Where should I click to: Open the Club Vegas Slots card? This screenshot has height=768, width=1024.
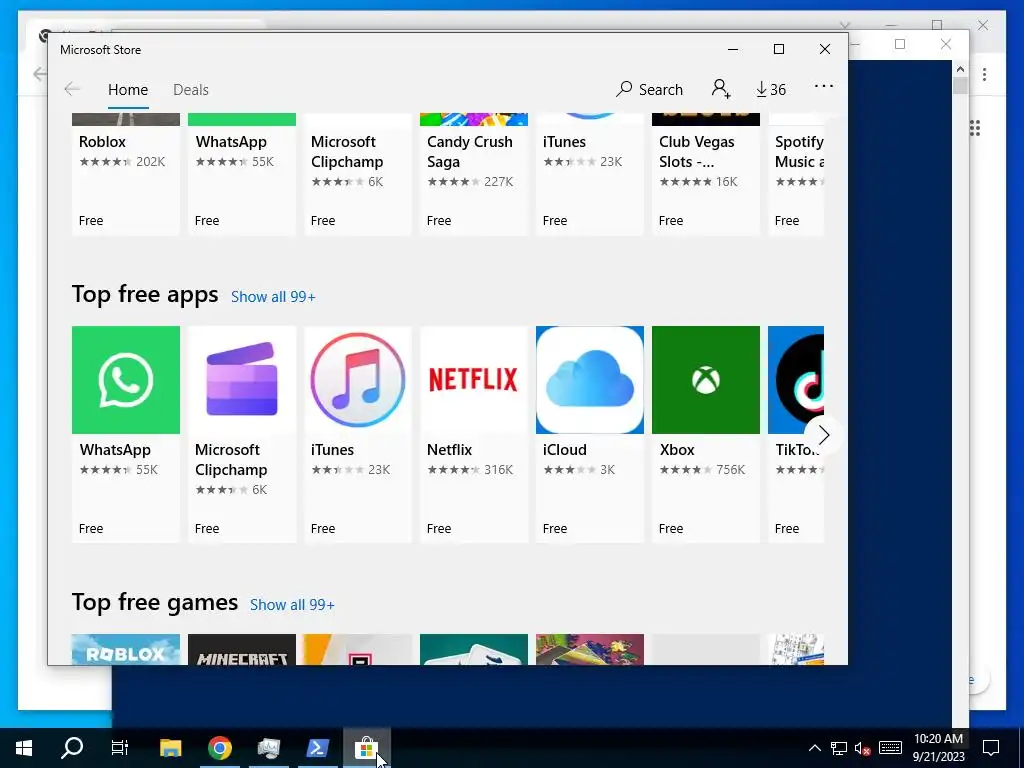tap(706, 174)
